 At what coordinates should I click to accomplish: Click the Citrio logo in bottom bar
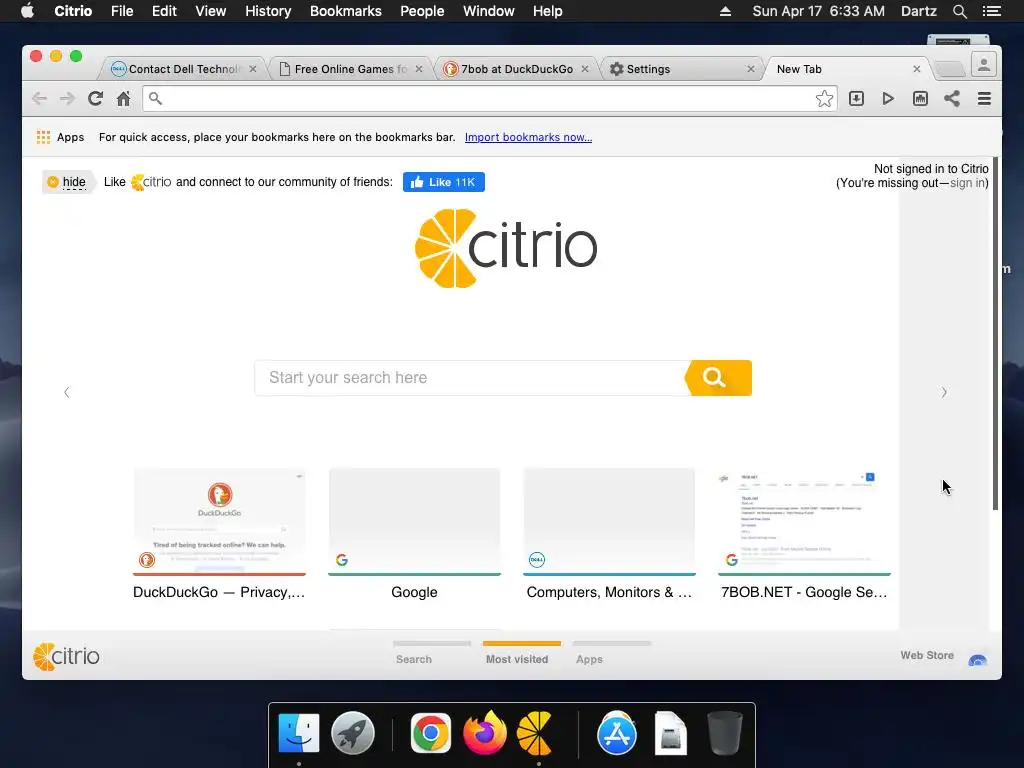coord(66,656)
